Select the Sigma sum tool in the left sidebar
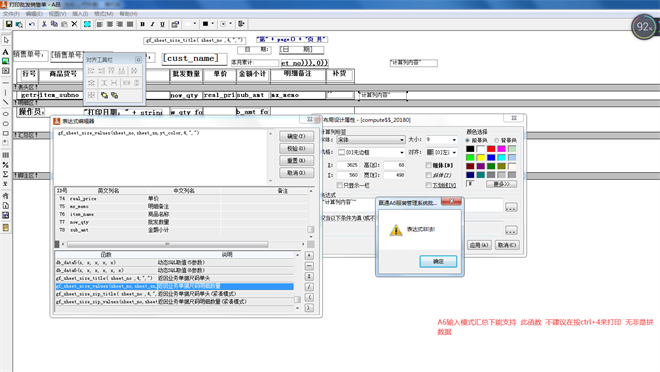 click(x=5, y=174)
